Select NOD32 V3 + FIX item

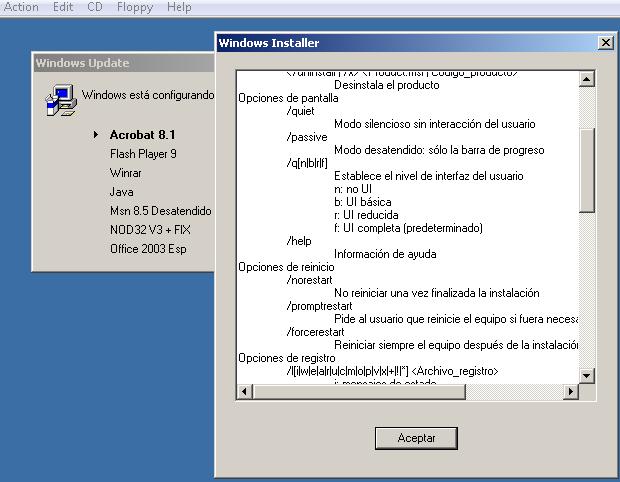point(150,230)
